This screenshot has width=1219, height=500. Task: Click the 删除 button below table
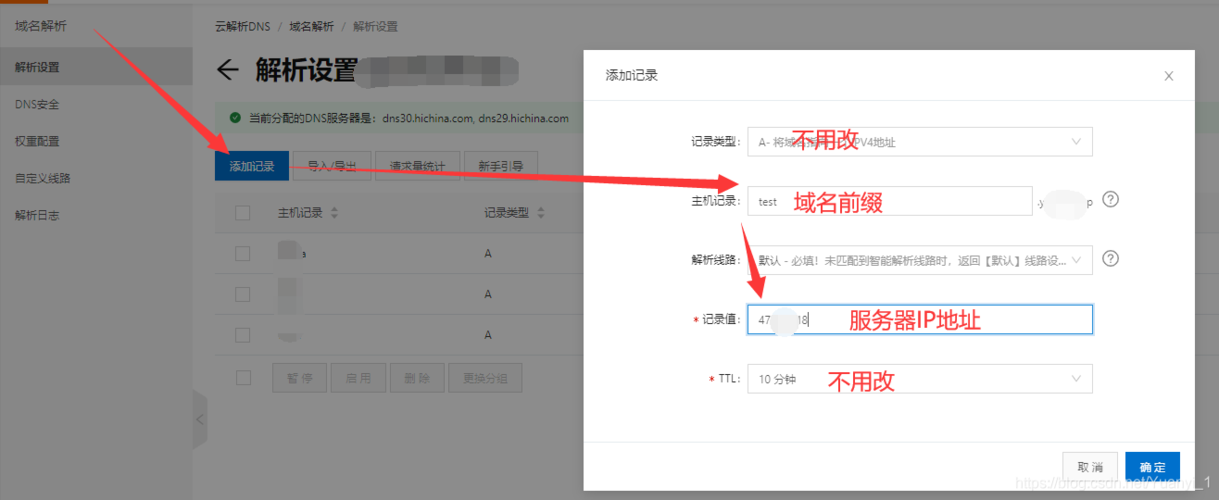(x=418, y=378)
